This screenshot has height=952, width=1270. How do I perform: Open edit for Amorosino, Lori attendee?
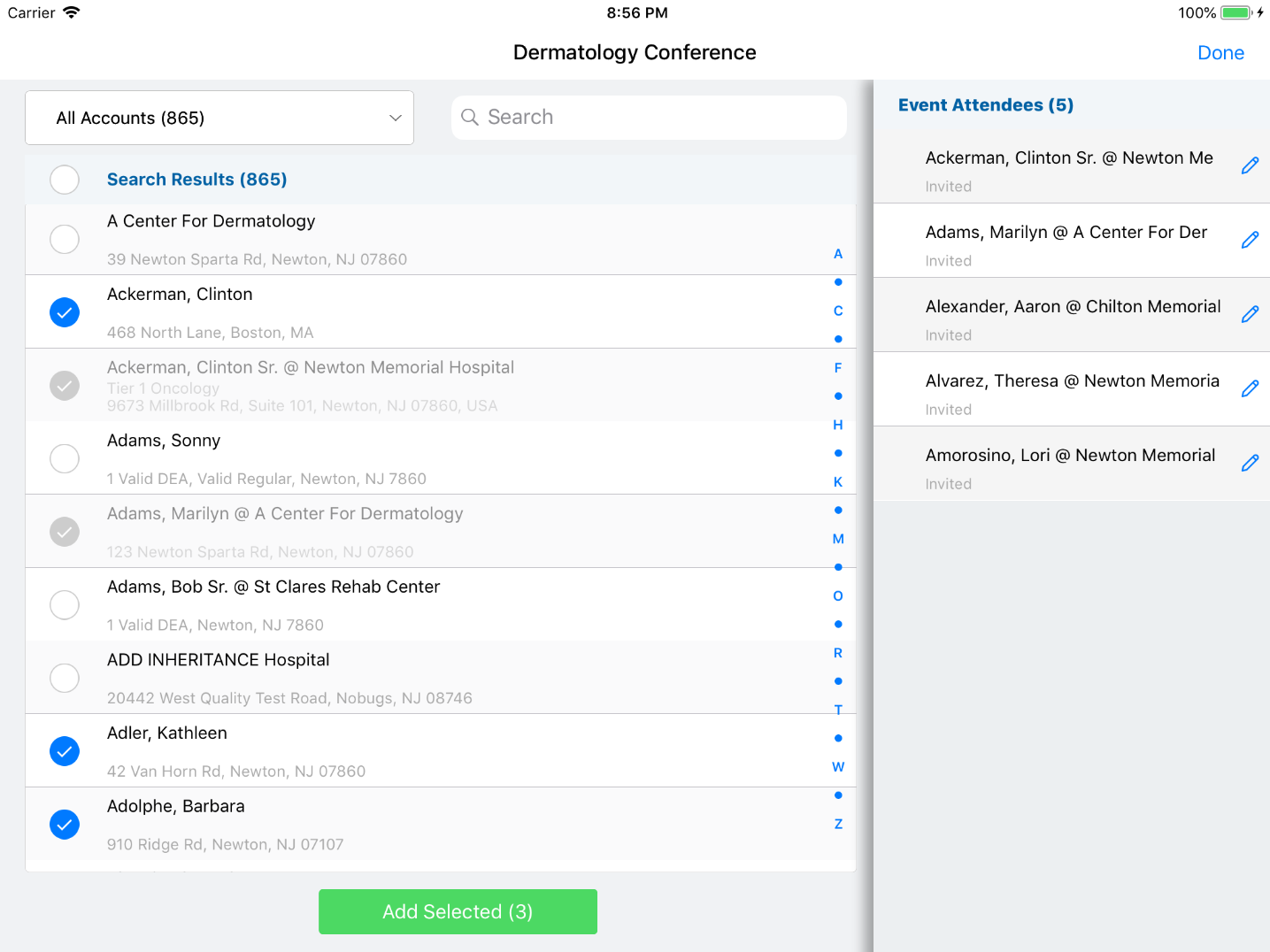[x=1250, y=463]
